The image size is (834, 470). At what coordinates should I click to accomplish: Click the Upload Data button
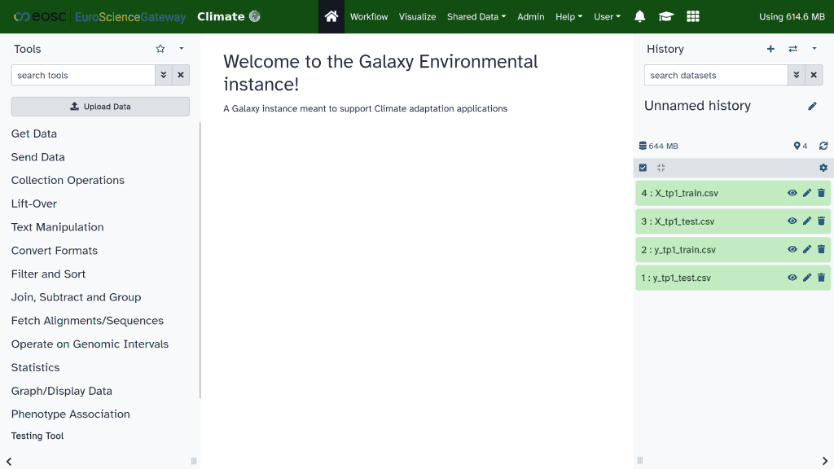coord(101,106)
